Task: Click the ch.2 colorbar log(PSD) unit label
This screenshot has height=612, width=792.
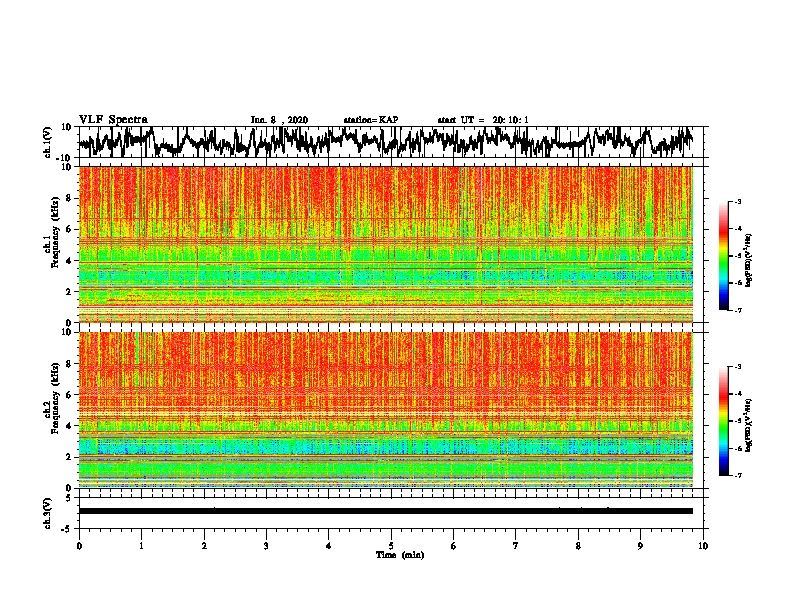Action: (749, 425)
